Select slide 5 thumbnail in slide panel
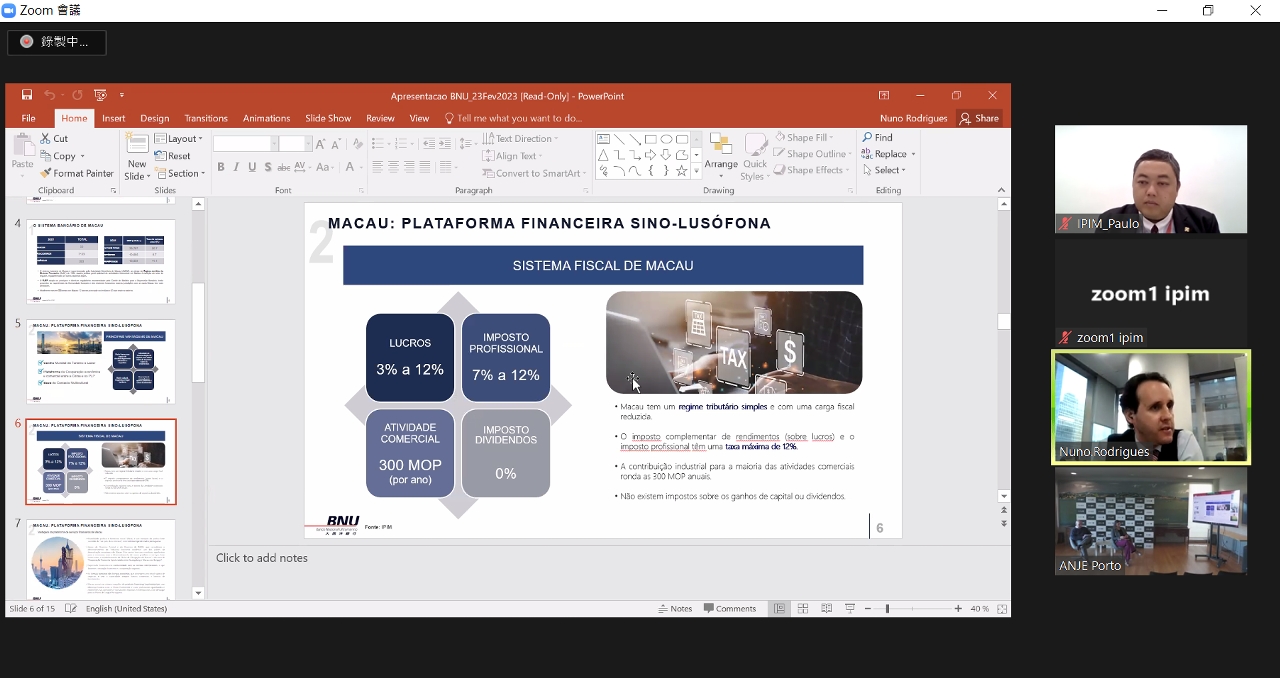 [101, 360]
